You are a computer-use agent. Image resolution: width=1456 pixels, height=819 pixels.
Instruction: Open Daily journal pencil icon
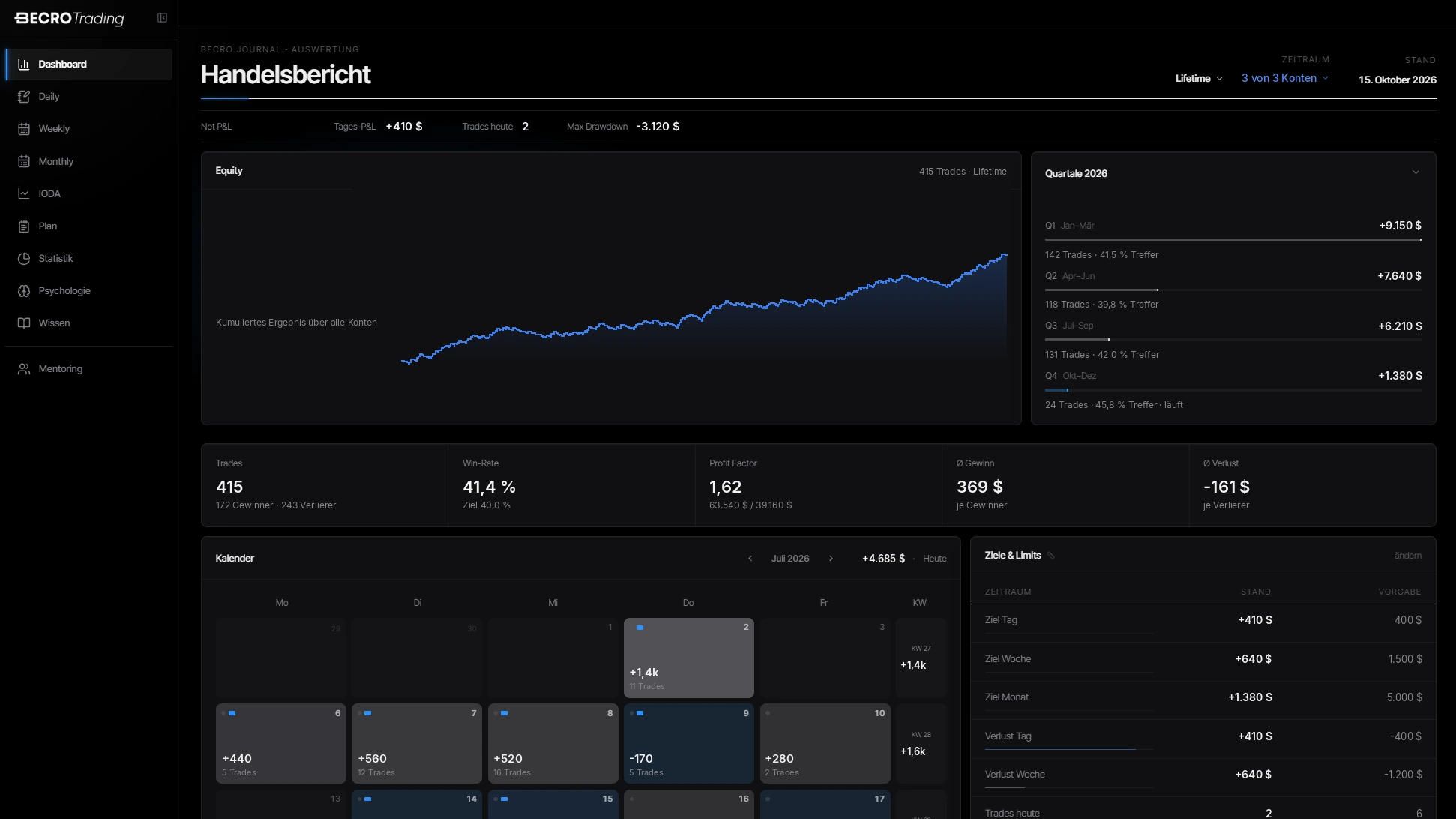pos(24,97)
